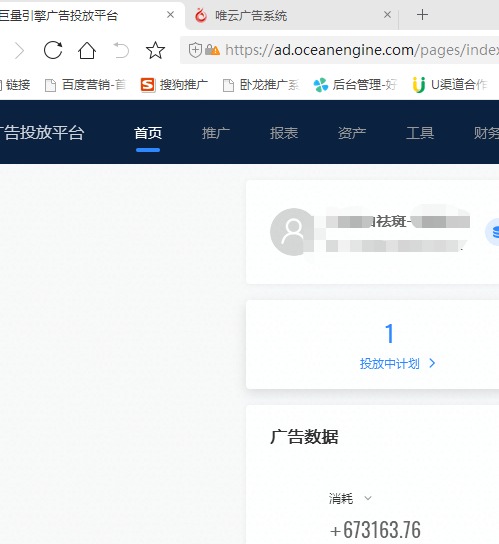Switch to the 唯云广告系统 tab
This screenshot has height=544, width=499.
[291, 16]
